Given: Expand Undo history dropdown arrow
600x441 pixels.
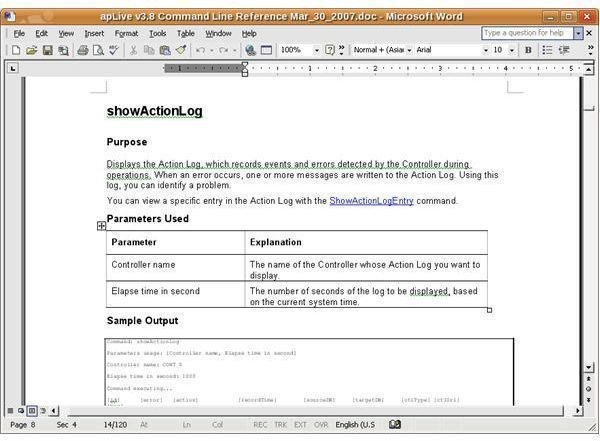Looking at the screenshot, I should pos(211,50).
